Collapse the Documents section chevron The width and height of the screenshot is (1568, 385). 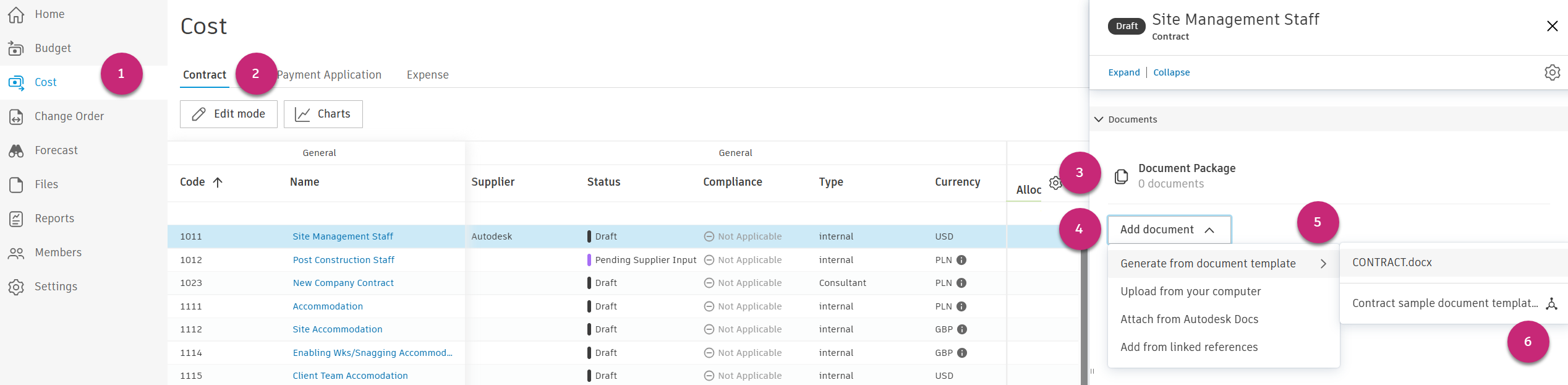[1099, 119]
